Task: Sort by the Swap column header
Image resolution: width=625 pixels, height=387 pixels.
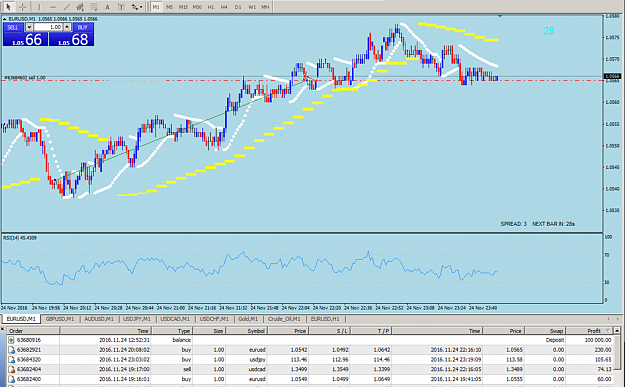Action: (545, 331)
